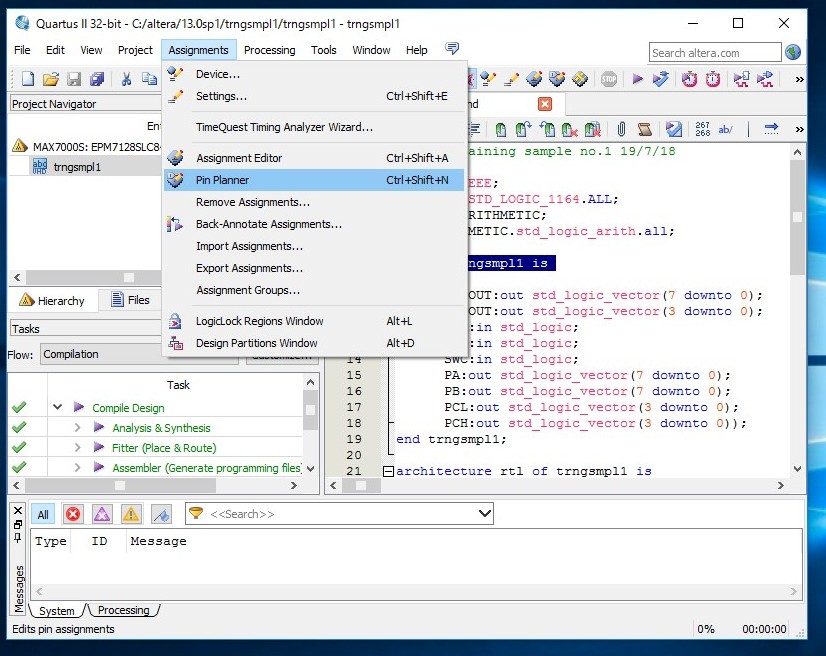
Task: Click the messages <<Search>> filter field
Action: point(341,514)
